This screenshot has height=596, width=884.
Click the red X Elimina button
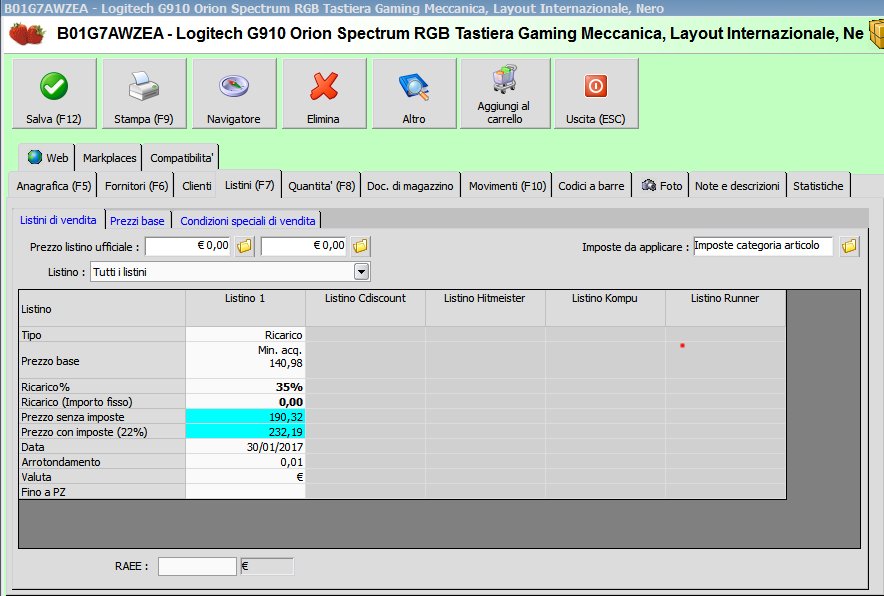[324, 94]
